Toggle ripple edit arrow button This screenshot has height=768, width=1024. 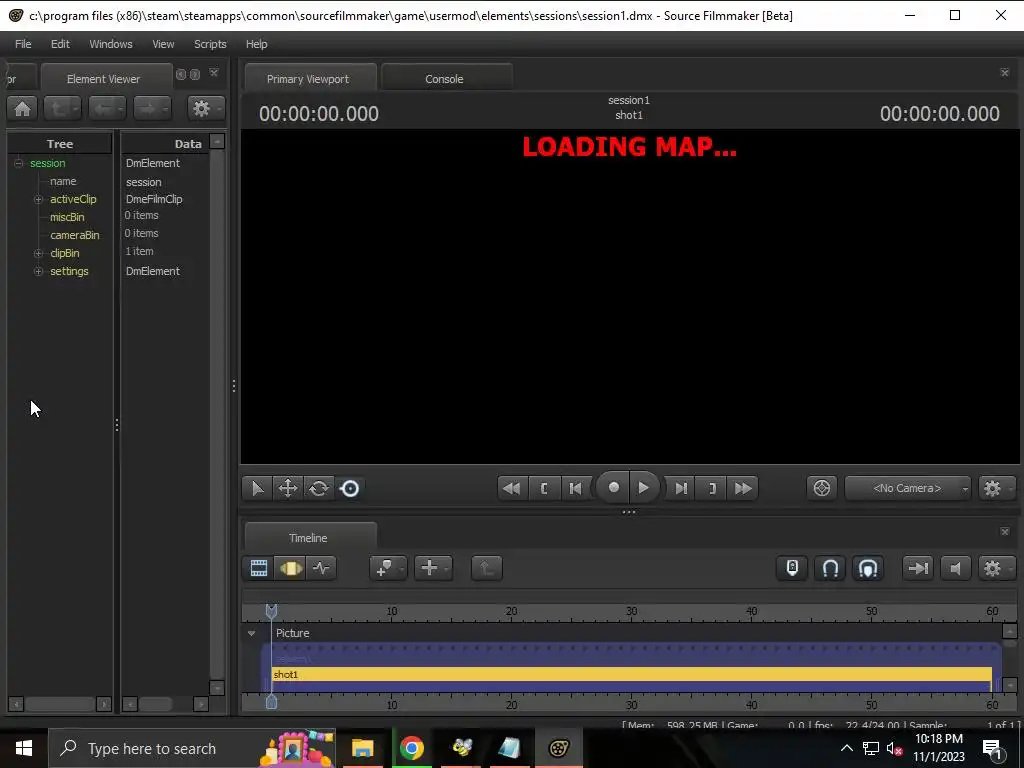tap(918, 568)
